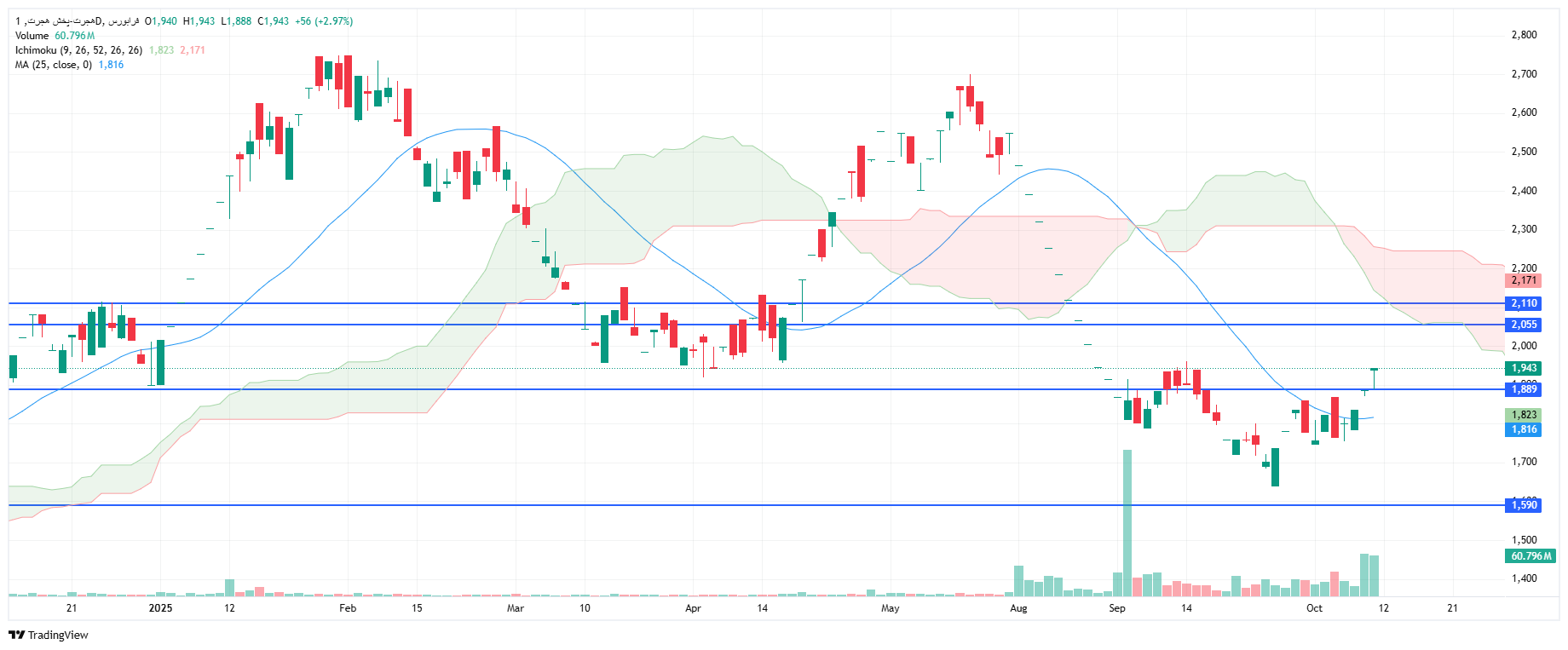The height and width of the screenshot is (650, 1568).
Task: Click the Volume indicator legend label
Action: pos(32,36)
